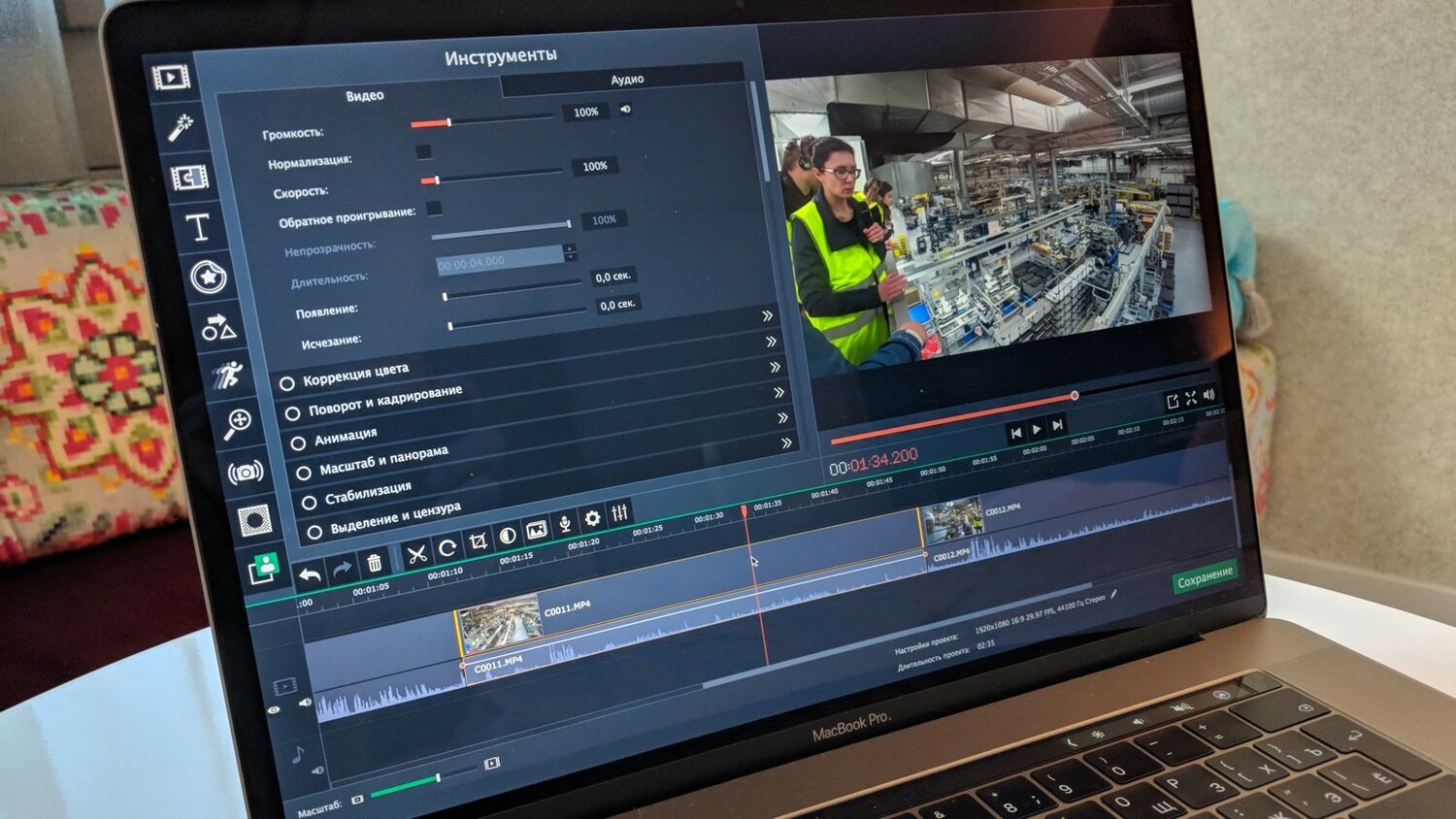Expand Поворот и кадрирование section chevron
The height and width of the screenshot is (819, 1456).
pyautogui.click(x=771, y=342)
